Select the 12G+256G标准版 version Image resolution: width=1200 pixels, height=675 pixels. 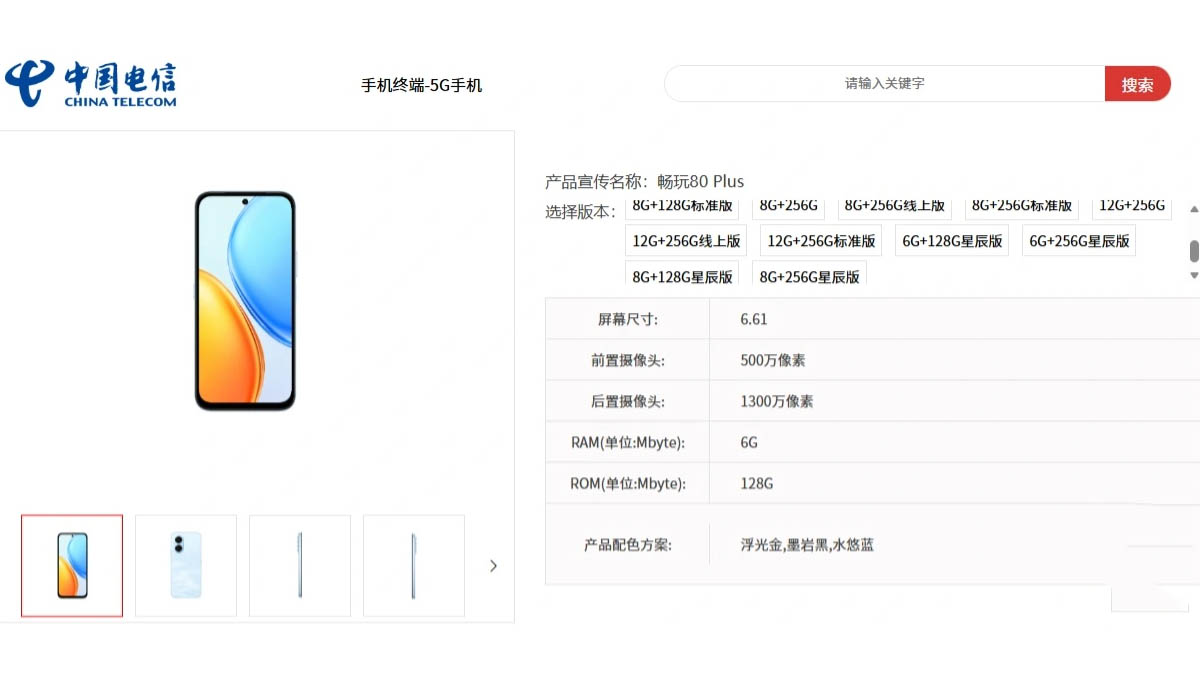[821, 240]
